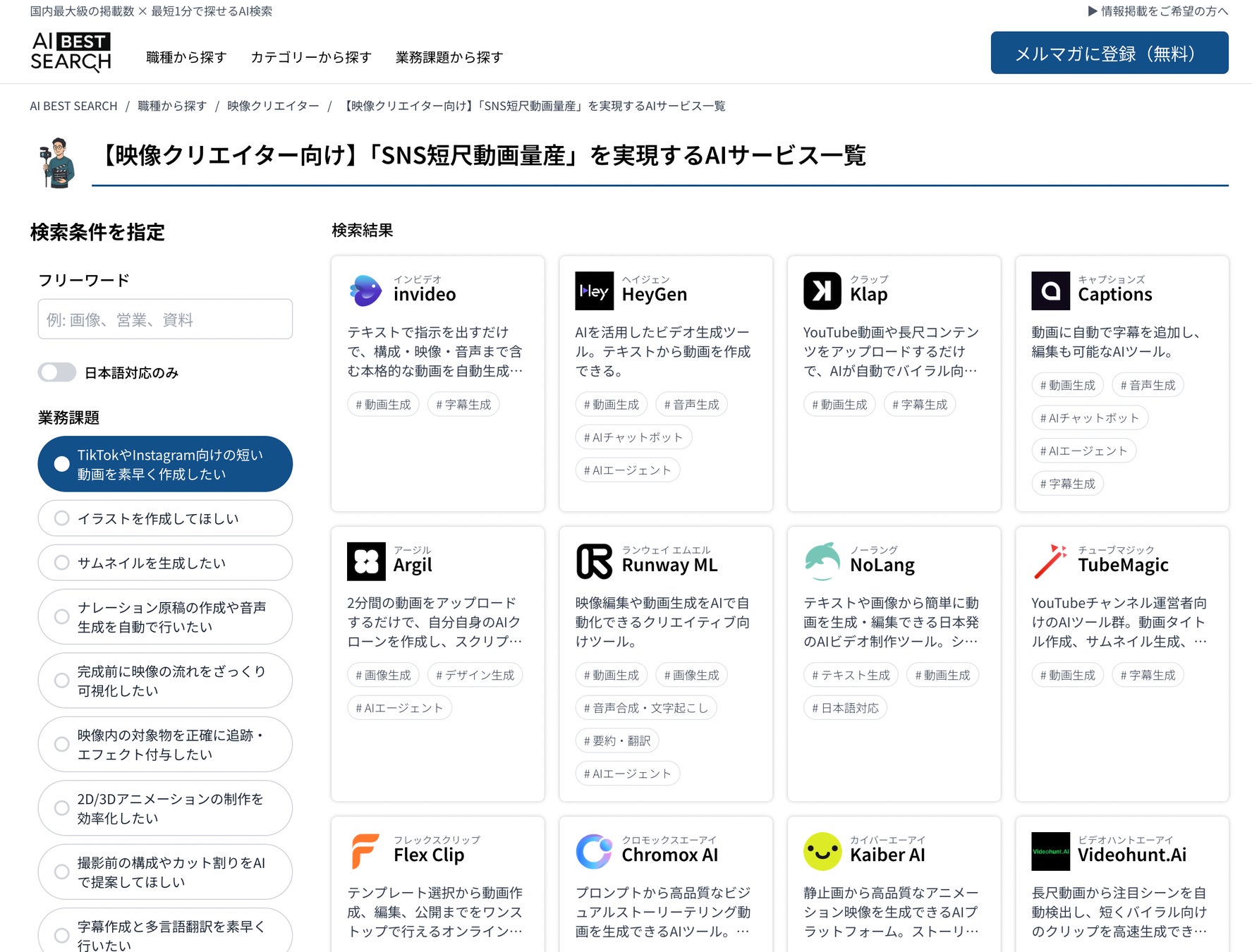Open the 情報掲載をご希望の方へ link
1252x952 pixels.
click(x=1158, y=11)
